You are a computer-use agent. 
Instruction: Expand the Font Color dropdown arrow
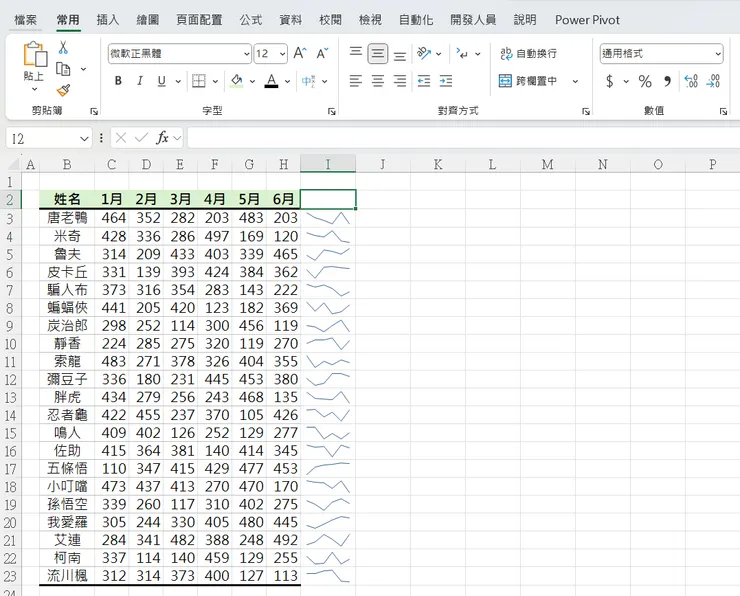pos(287,81)
